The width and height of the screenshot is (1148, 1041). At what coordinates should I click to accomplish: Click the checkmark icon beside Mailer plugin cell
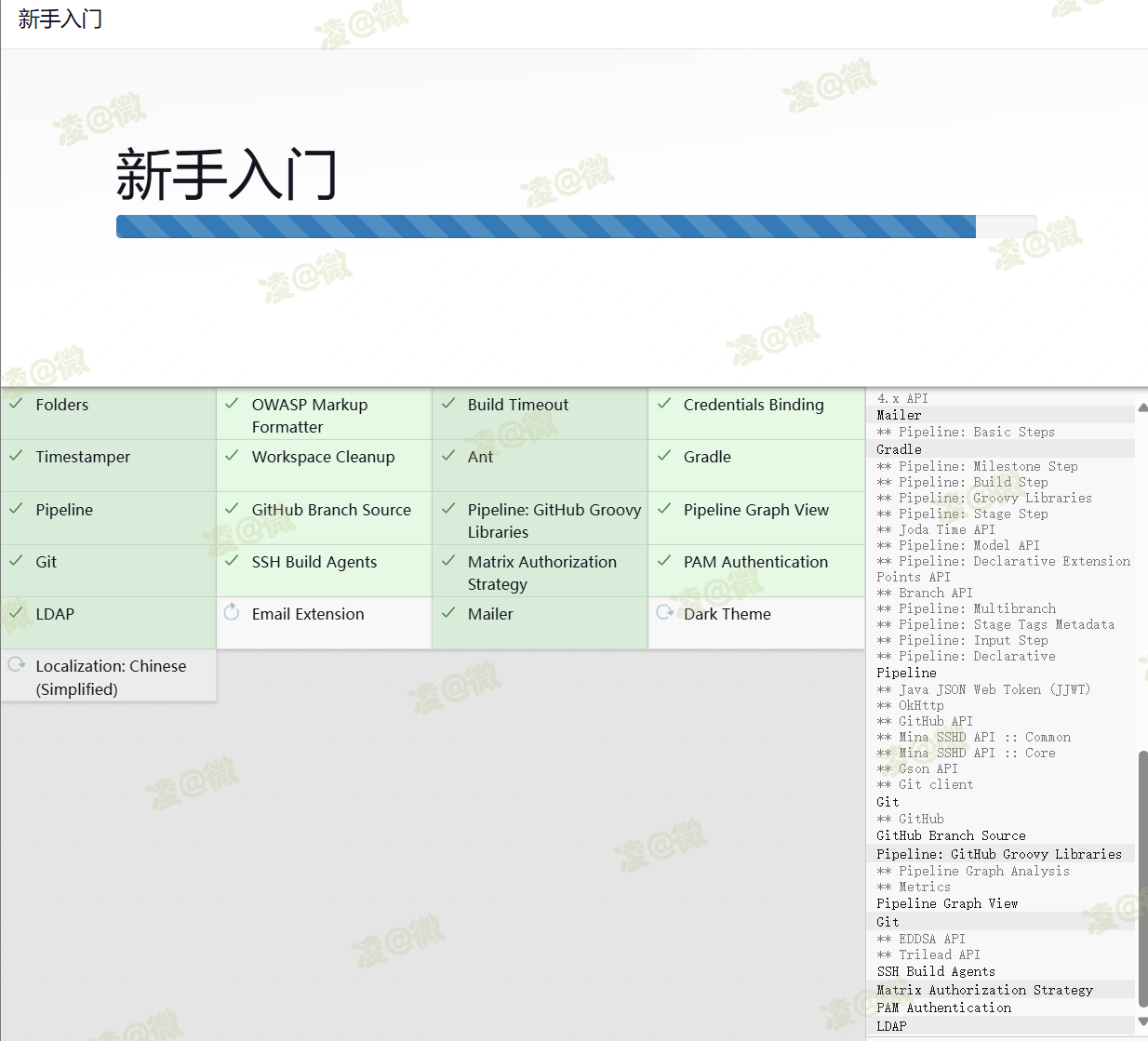[448, 613]
